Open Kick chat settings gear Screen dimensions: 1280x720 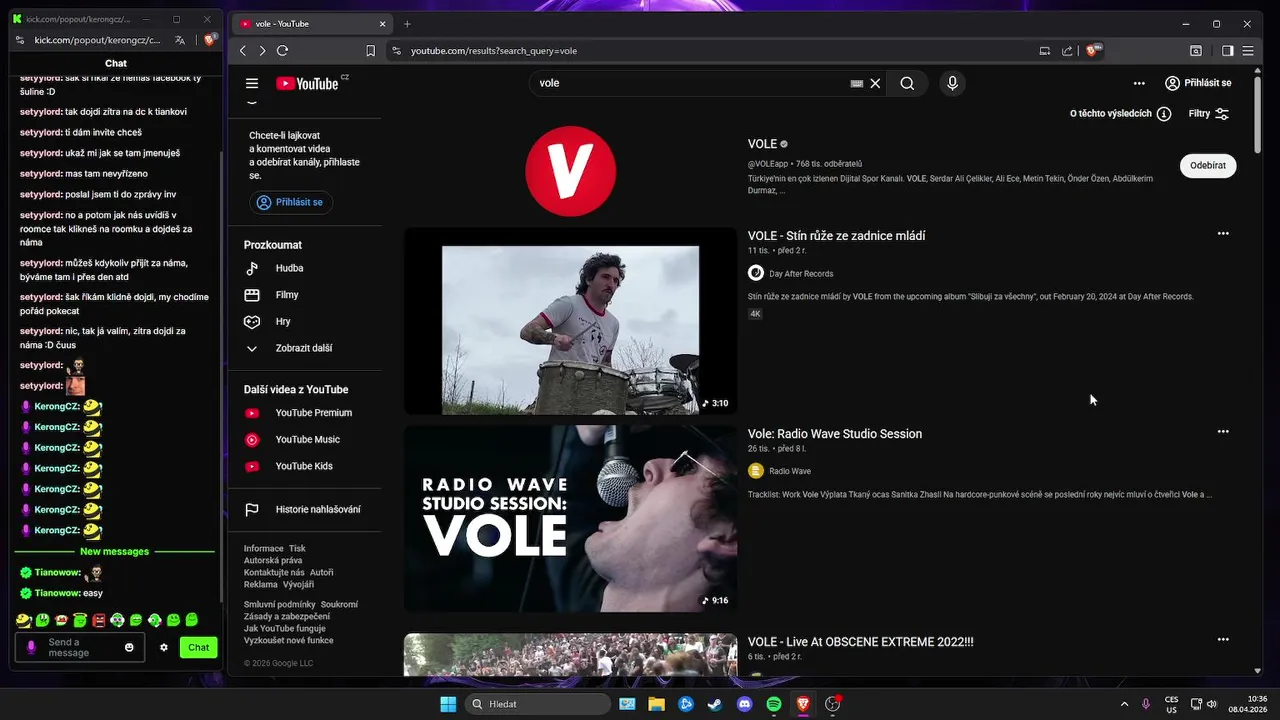pos(164,648)
